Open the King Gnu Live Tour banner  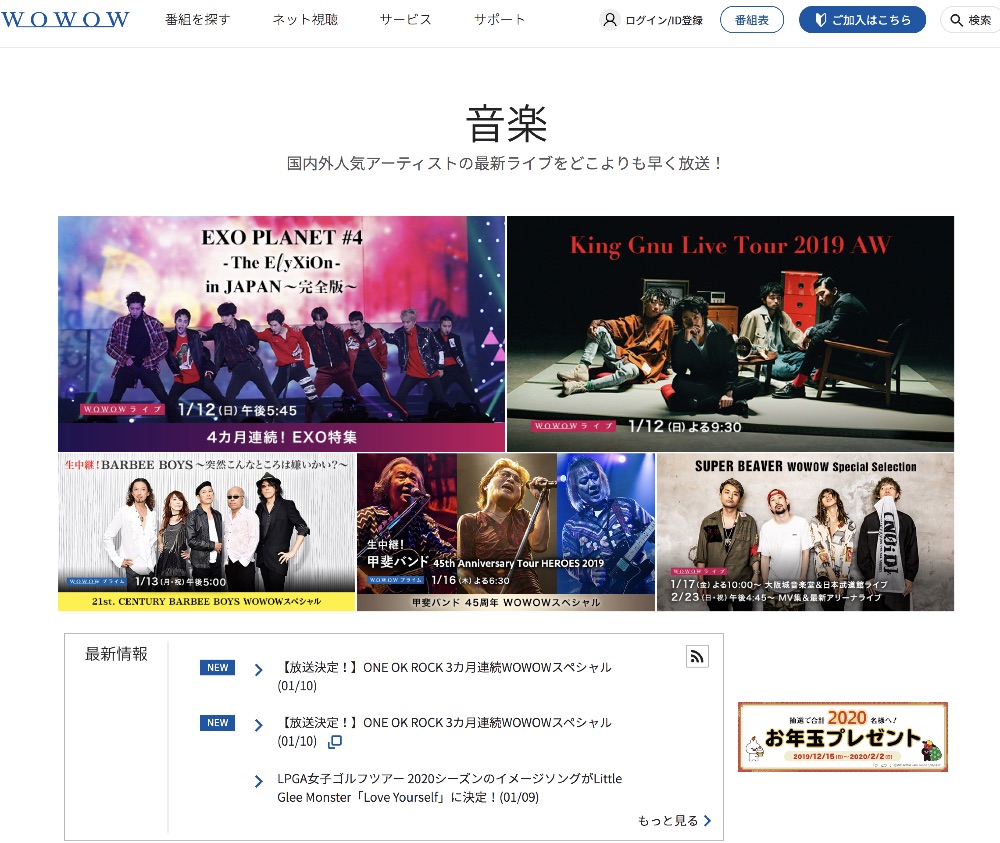(x=730, y=333)
